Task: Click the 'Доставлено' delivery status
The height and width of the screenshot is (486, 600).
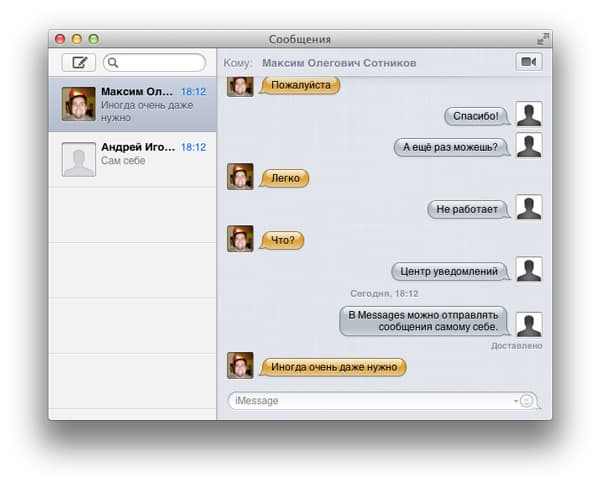Action: [517, 346]
